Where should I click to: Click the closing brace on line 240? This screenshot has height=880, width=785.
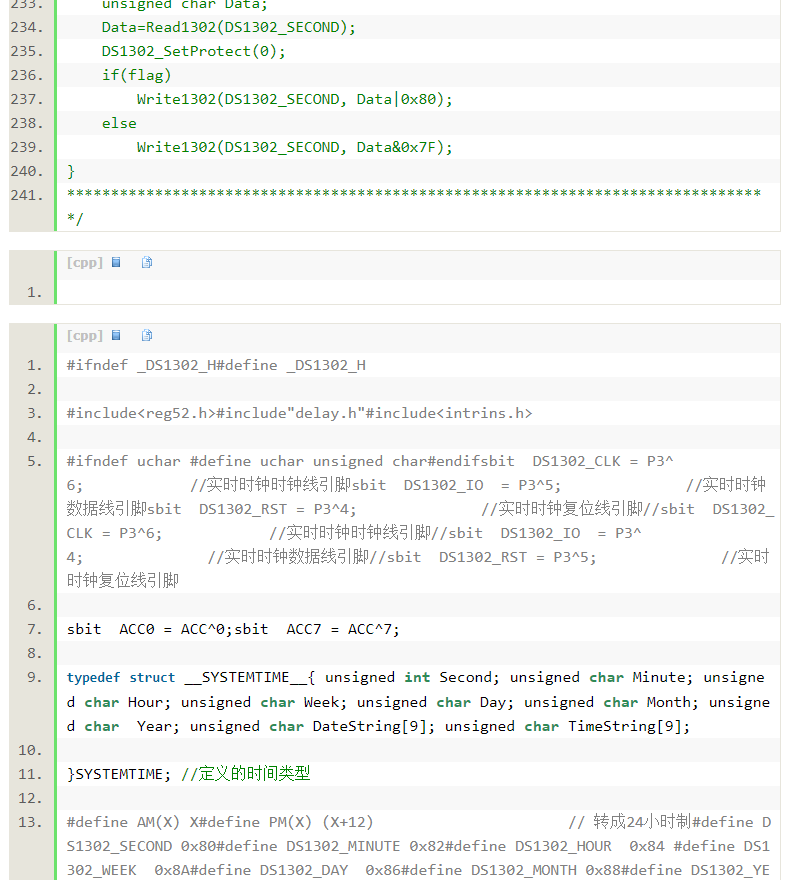click(71, 171)
